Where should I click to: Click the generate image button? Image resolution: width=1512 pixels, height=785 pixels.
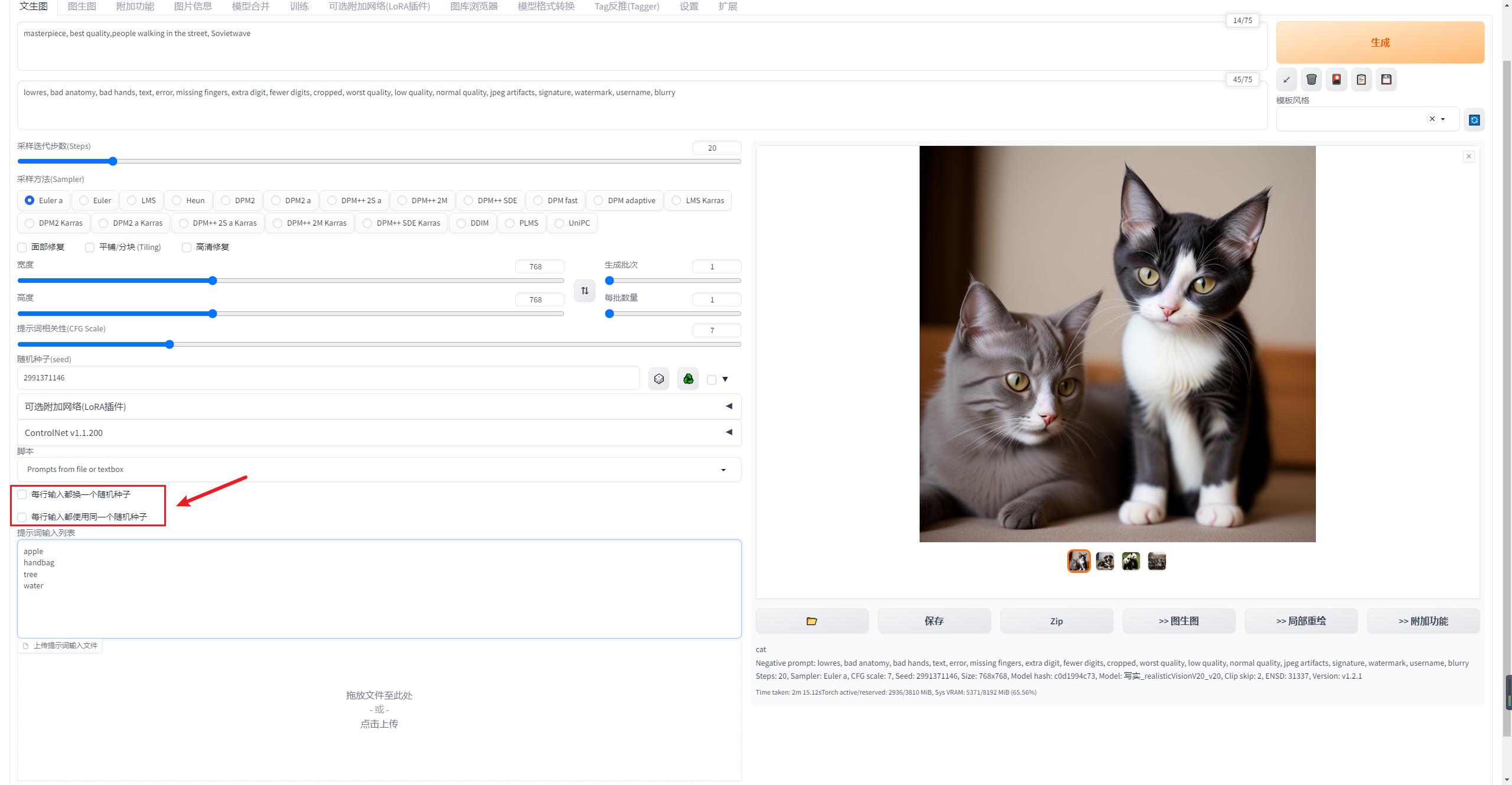(1380, 42)
